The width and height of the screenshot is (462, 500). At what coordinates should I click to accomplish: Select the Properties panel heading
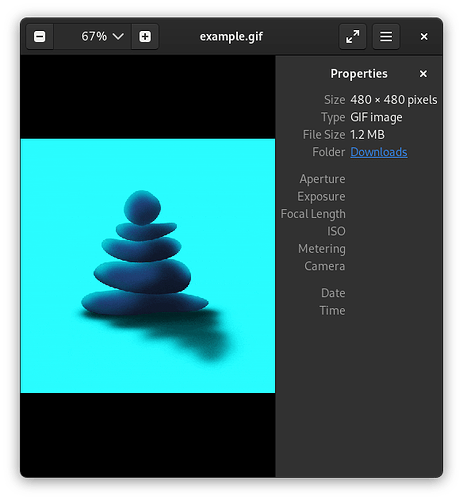tap(359, 74)
